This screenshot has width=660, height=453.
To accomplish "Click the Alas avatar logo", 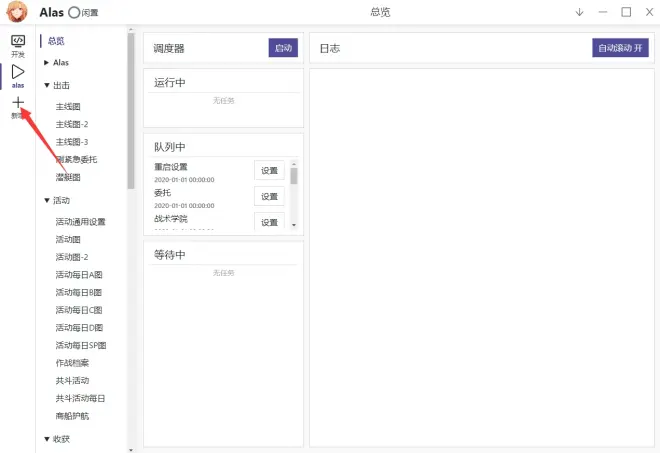I will click(x=17, y=12).
